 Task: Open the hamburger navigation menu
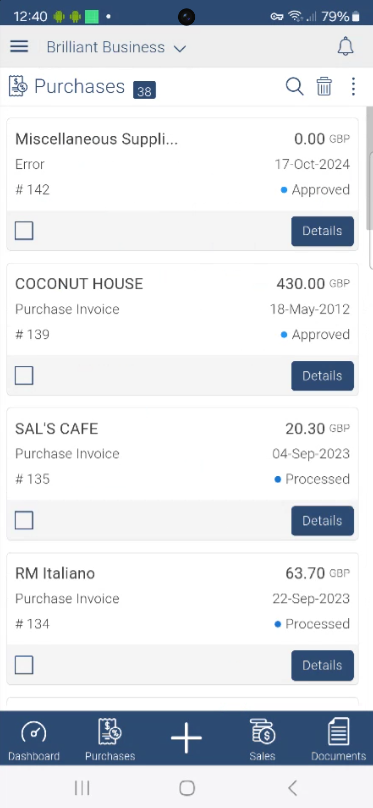tap(19, 47)
